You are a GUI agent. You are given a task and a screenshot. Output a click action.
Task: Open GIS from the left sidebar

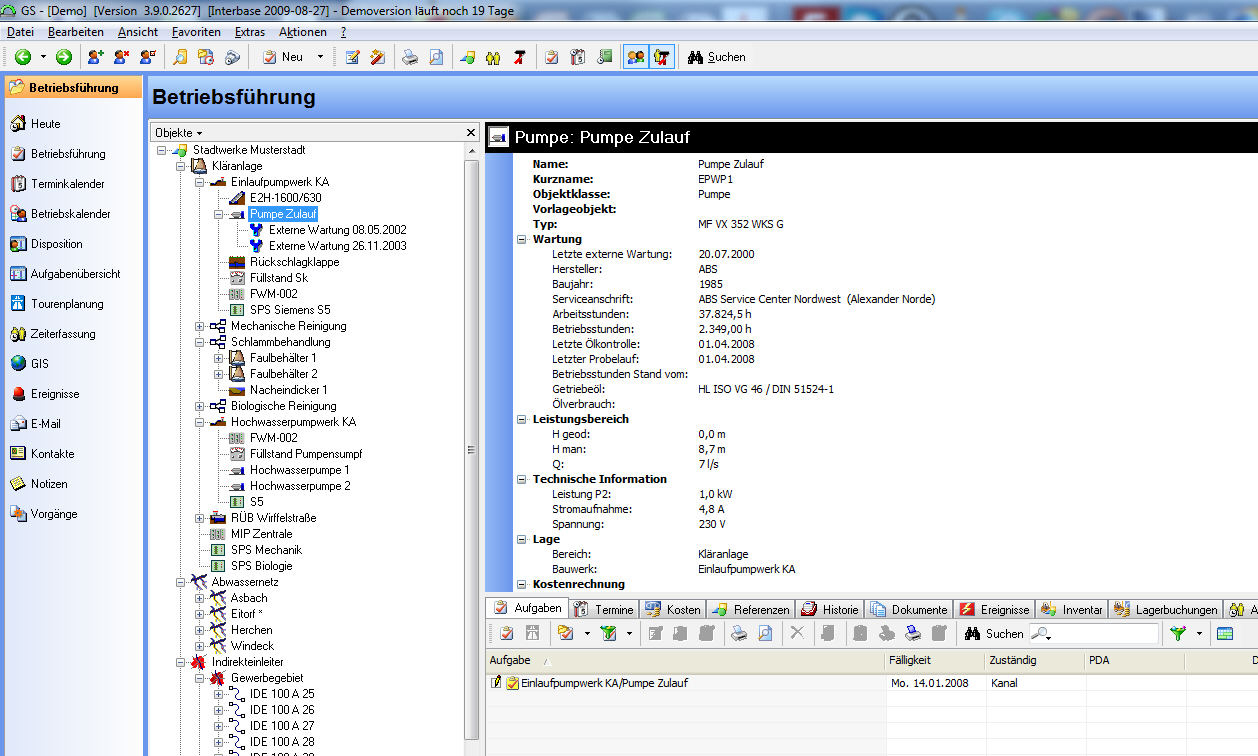39,364
